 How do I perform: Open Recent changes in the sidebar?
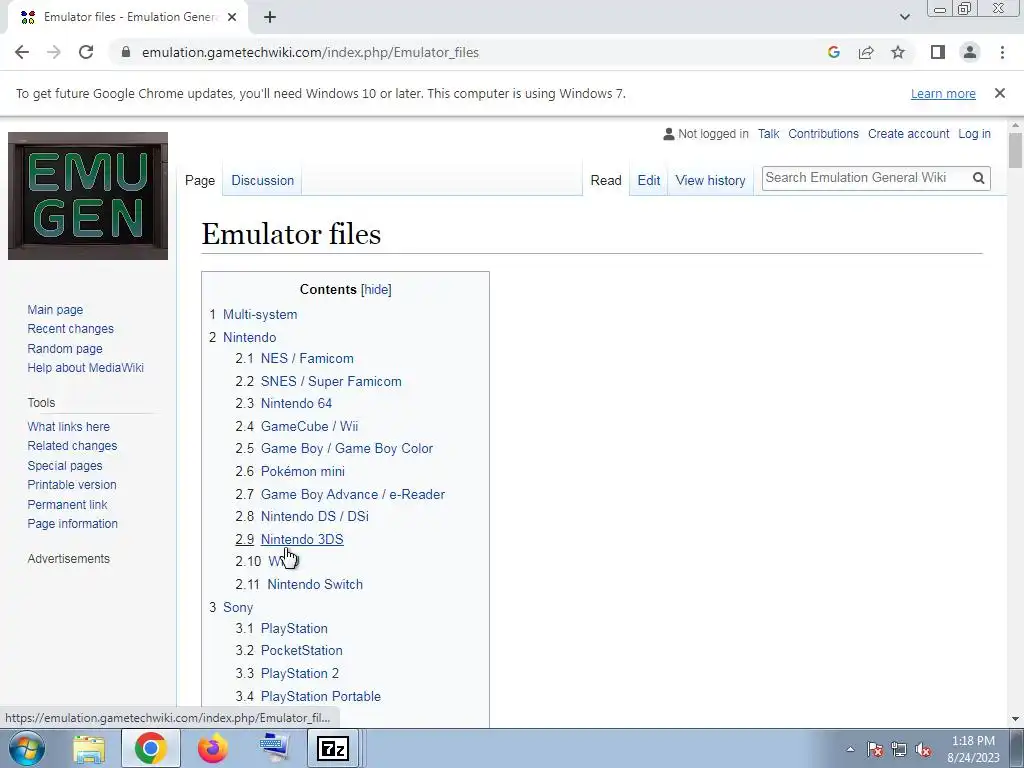[71, 328]
